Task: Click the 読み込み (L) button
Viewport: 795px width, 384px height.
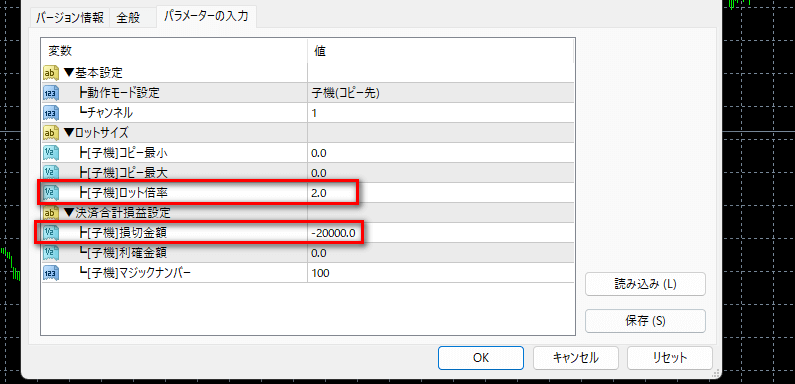Action: pyautogui.click(x=645, y=284)
